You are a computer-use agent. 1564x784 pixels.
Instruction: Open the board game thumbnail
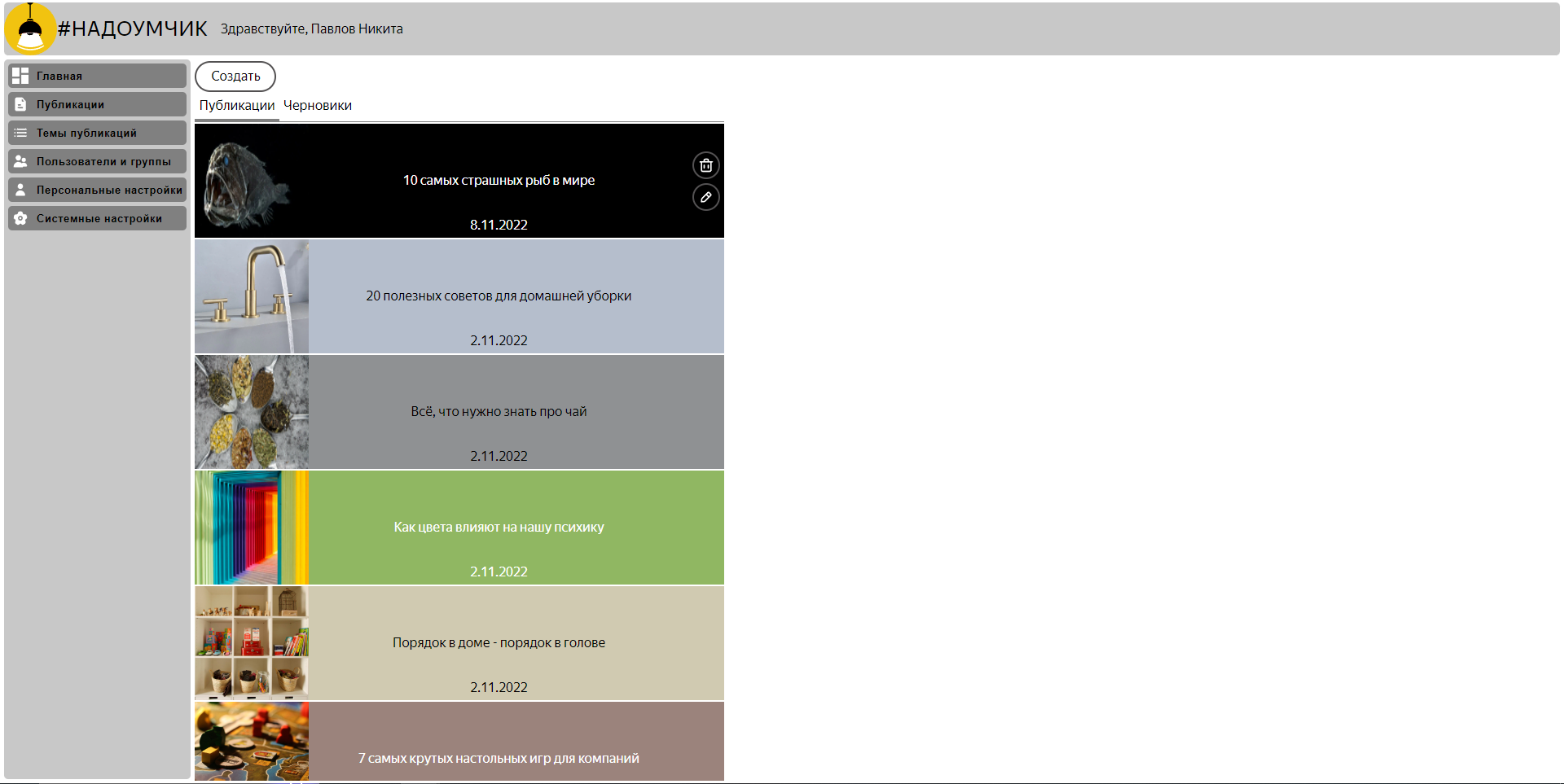[x=252, y=741]
